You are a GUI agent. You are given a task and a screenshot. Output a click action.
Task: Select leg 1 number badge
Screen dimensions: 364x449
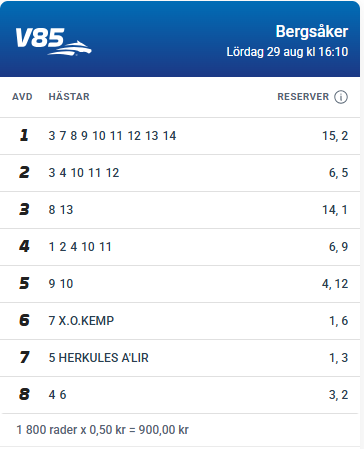click(x=24, y=136)
